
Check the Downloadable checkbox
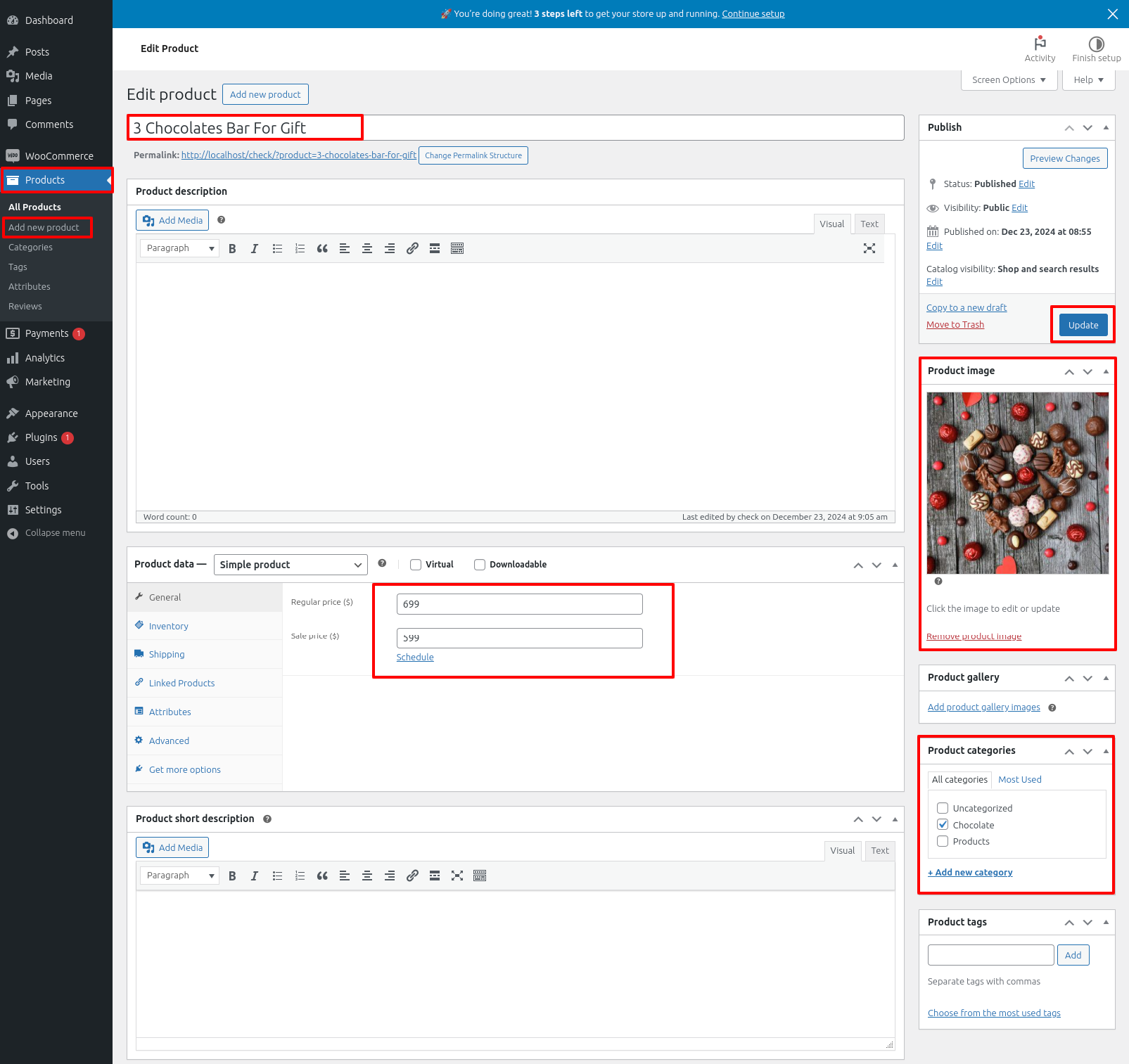click(x=480, y=565)
